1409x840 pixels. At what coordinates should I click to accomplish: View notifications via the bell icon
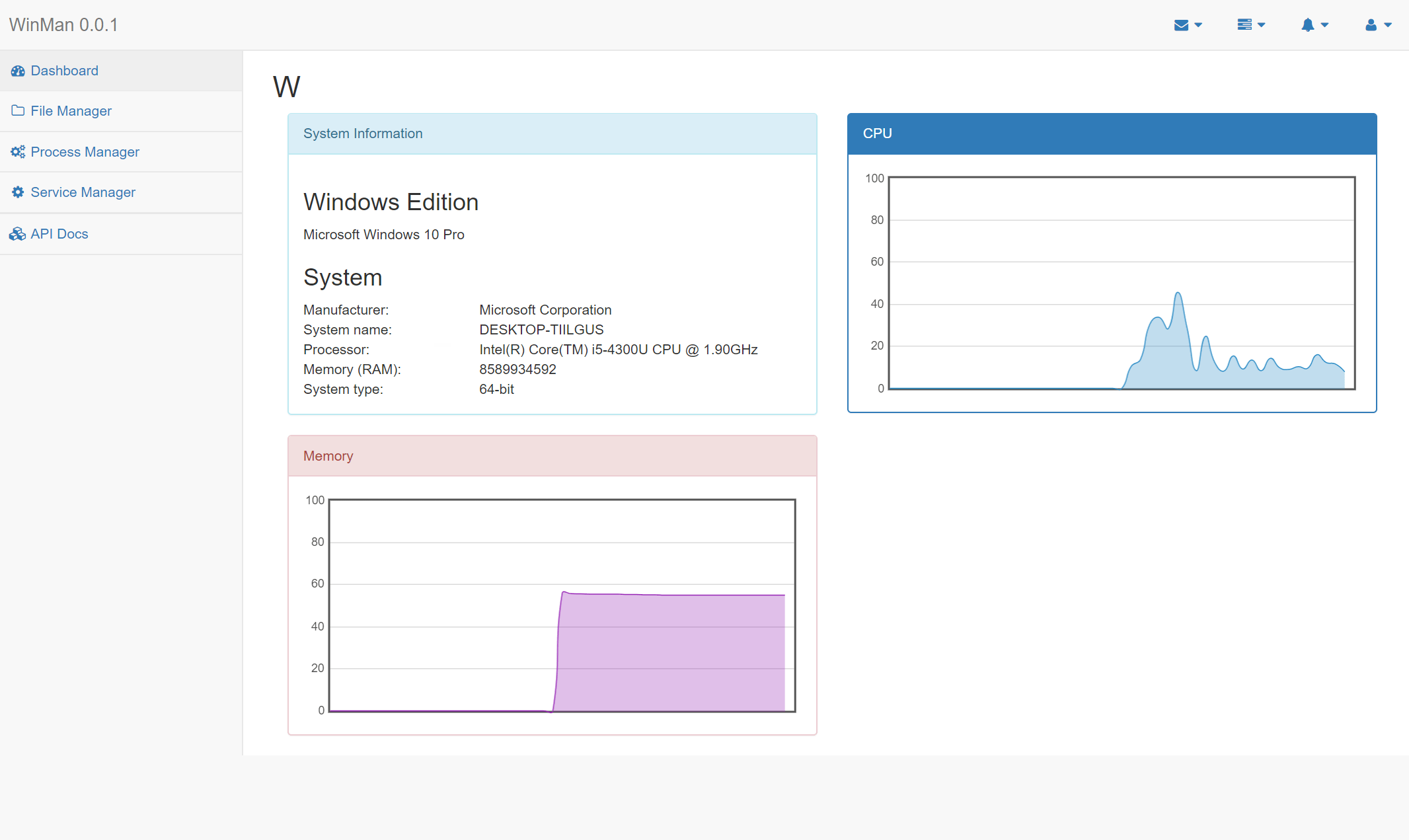pyautogui.click(x=1309, y=24)
